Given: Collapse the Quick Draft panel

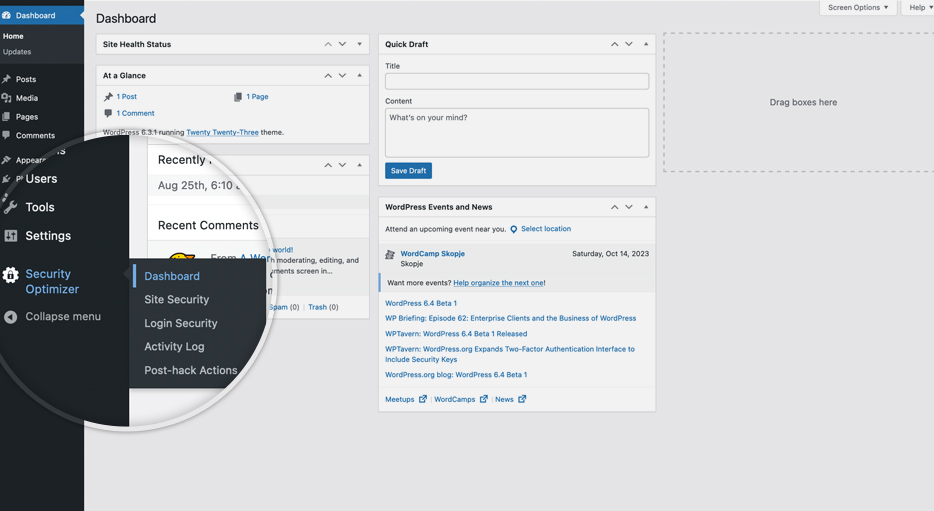Looking at the screenshot, I should tap(646, 44).
